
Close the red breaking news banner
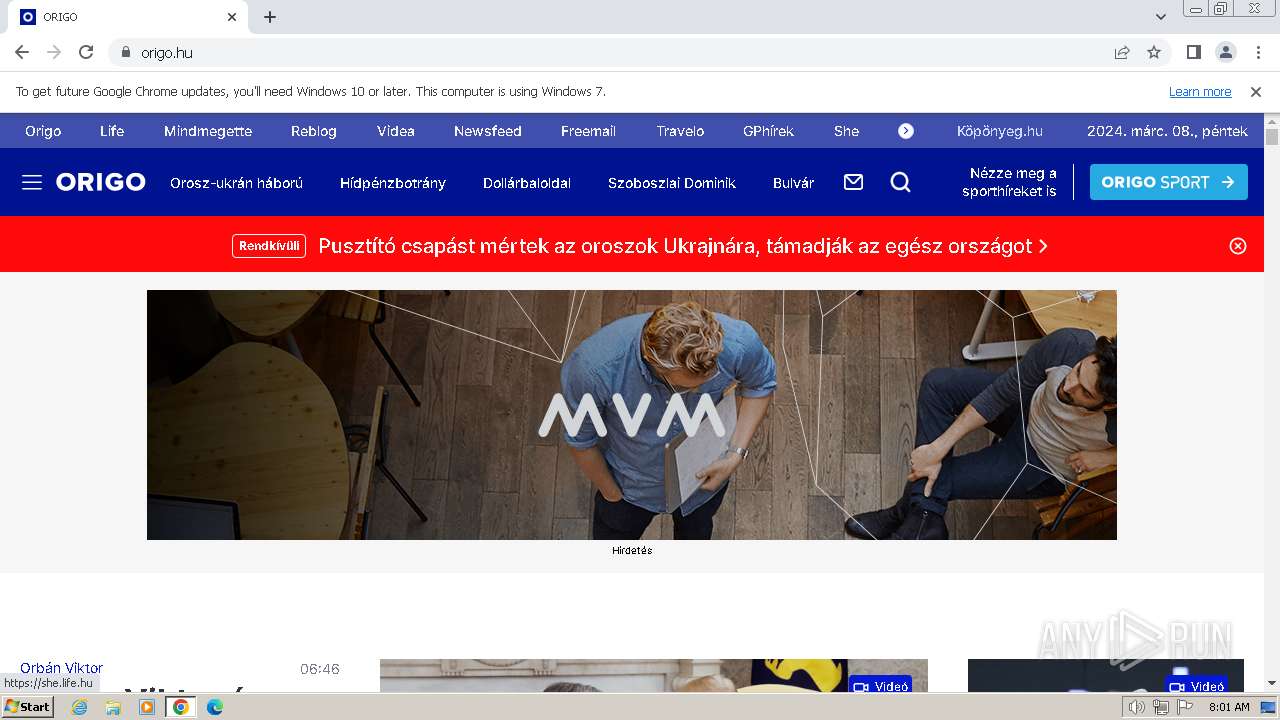coord(1238,246)
